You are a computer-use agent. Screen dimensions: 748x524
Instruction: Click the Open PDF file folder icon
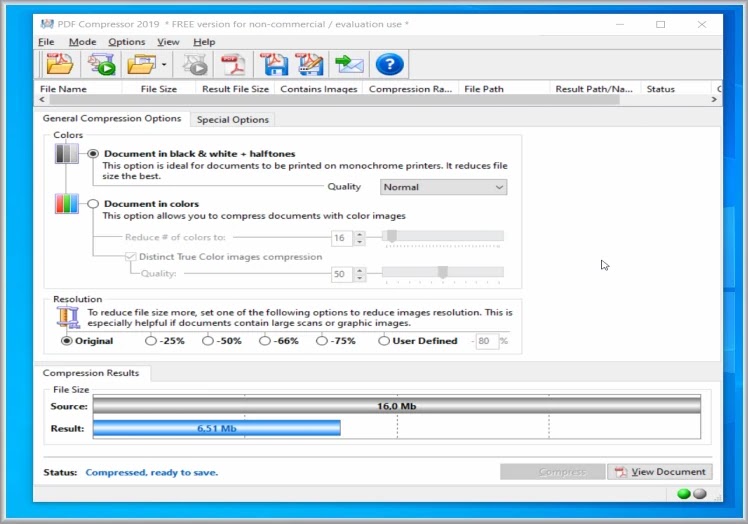[x=60, y=64]
